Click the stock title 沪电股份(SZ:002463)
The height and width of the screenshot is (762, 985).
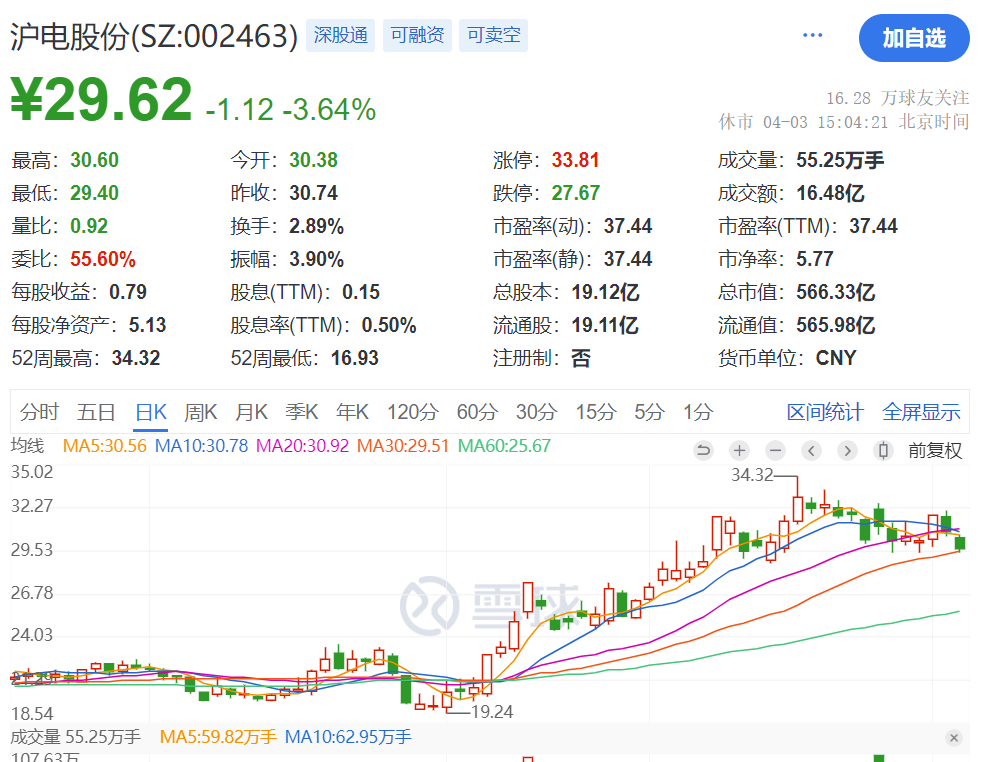pos(154,36)
